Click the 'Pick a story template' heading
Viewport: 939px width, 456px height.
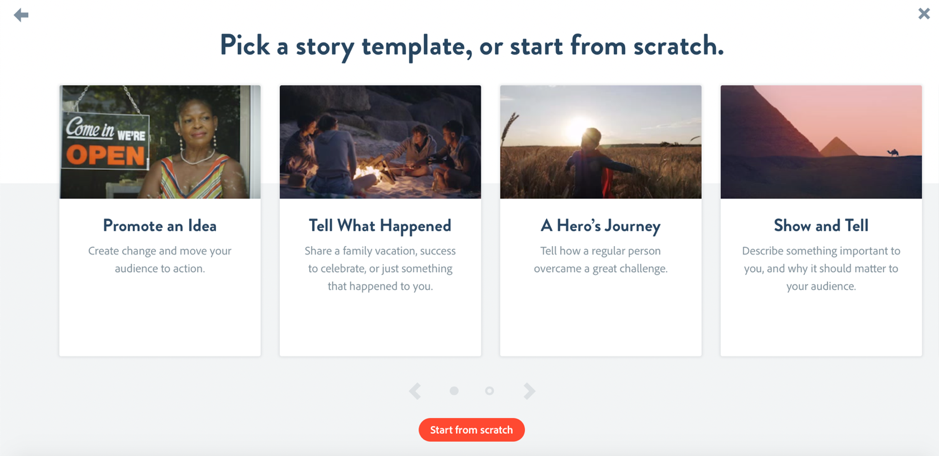[471, 46]
